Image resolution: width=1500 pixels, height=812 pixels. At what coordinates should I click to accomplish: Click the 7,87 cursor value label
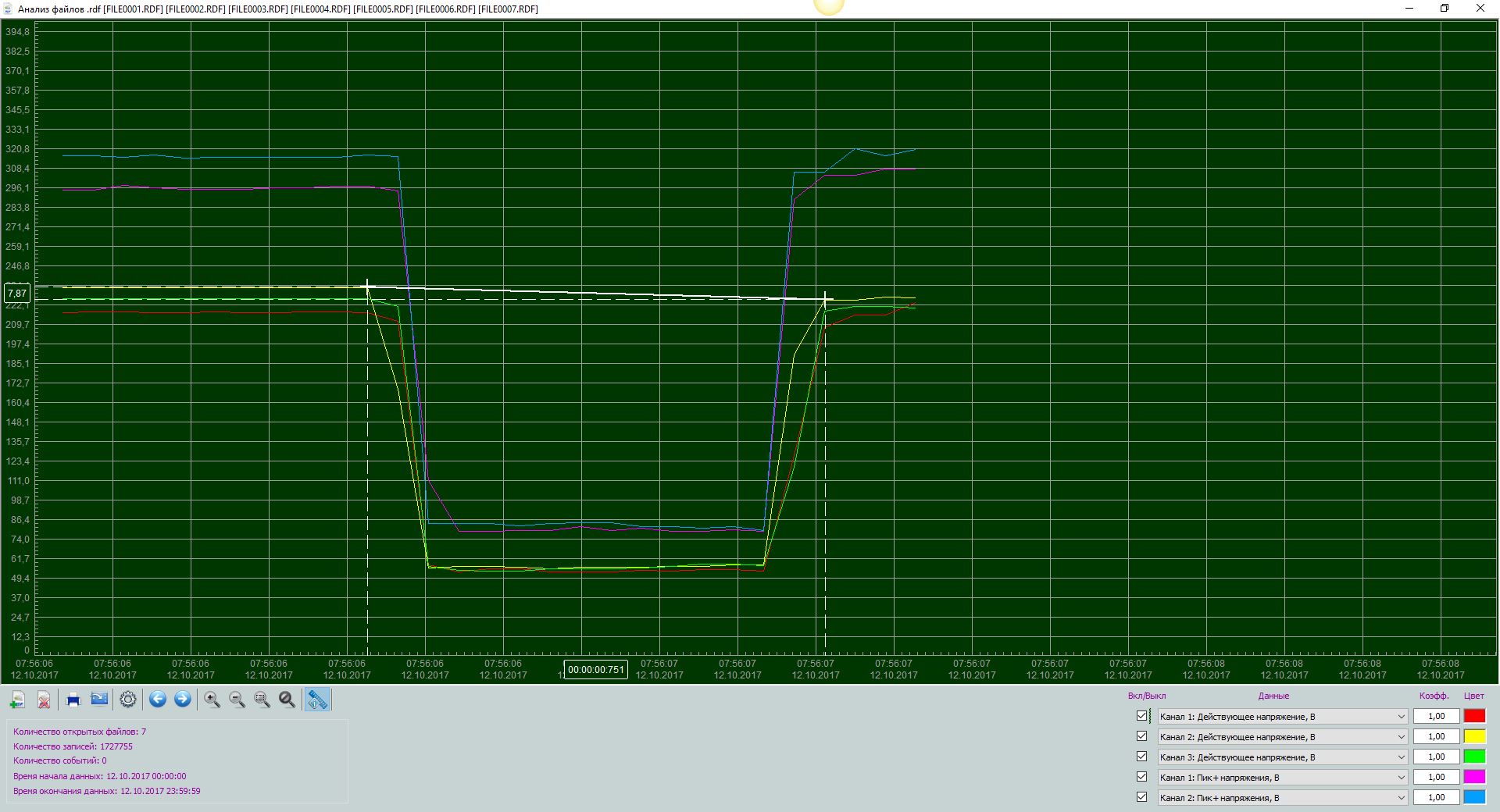[x=17, y=294]
